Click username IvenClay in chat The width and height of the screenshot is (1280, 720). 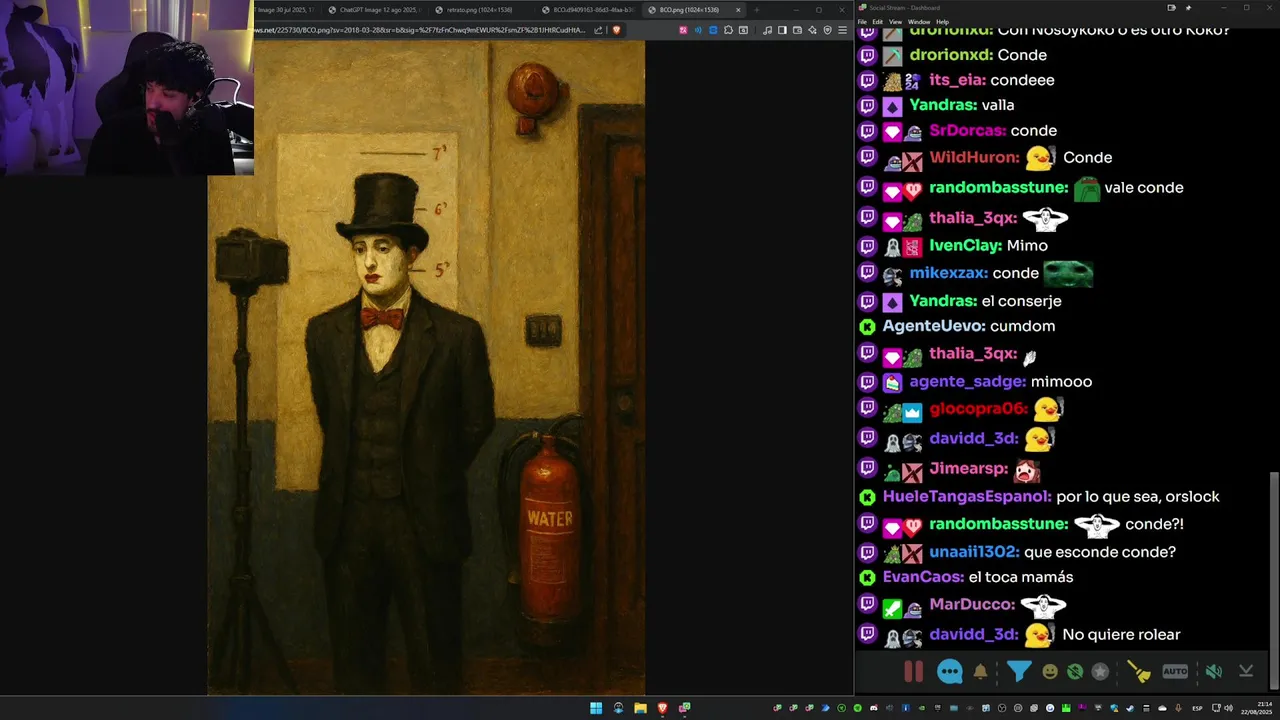(x=965, y=245)
